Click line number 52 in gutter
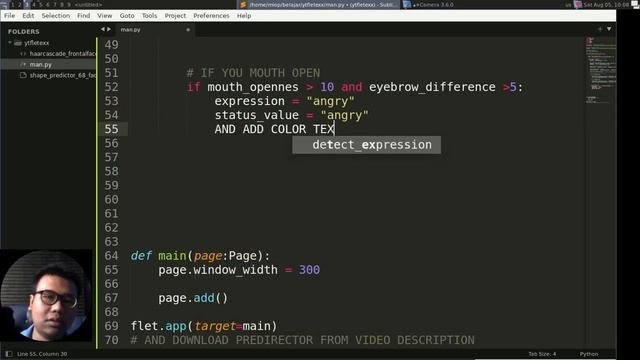 (111, 87)
